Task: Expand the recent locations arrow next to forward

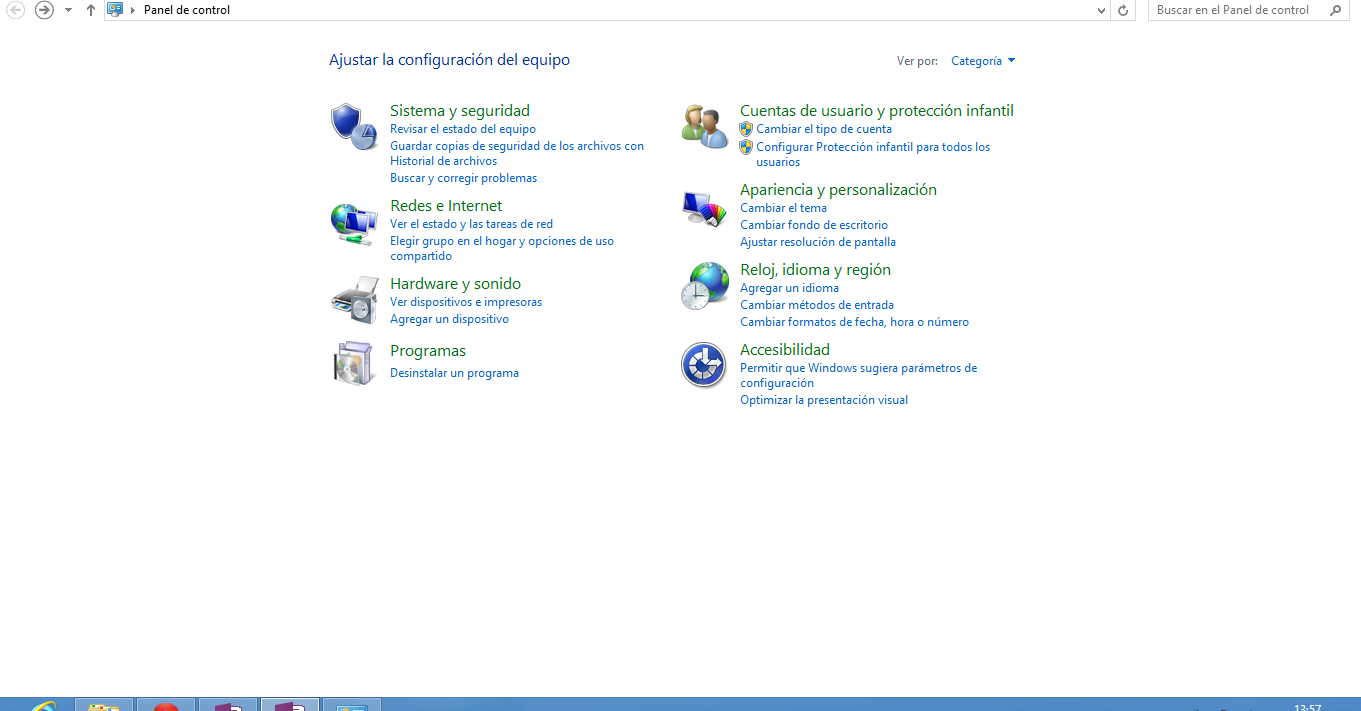Action: [68, 10]
